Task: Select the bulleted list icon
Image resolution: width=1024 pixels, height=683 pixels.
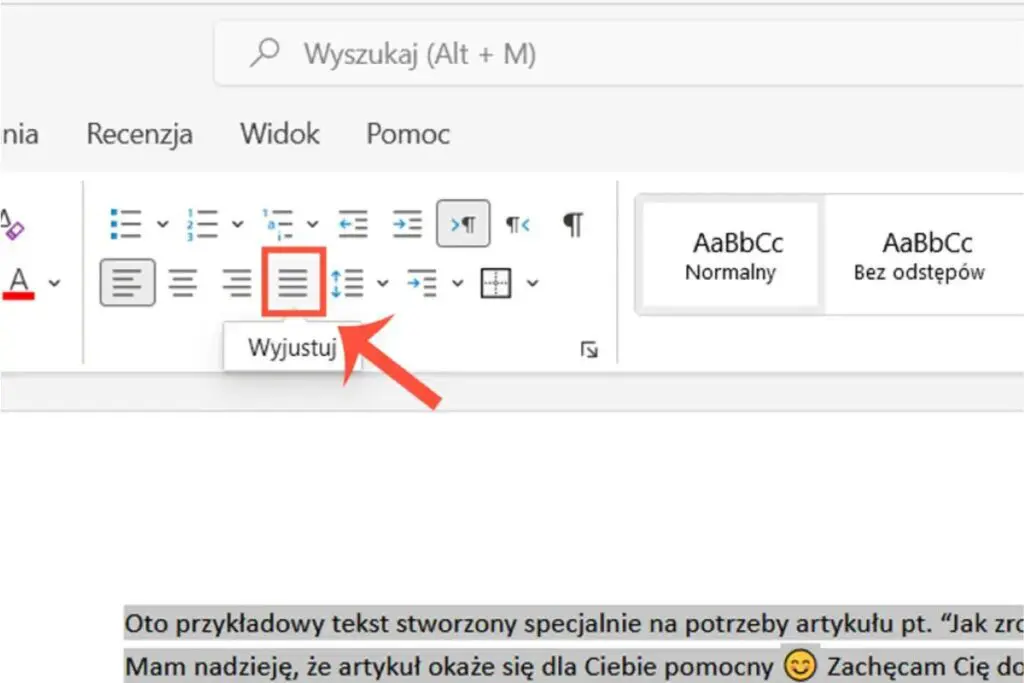Action: click(128, 222)
